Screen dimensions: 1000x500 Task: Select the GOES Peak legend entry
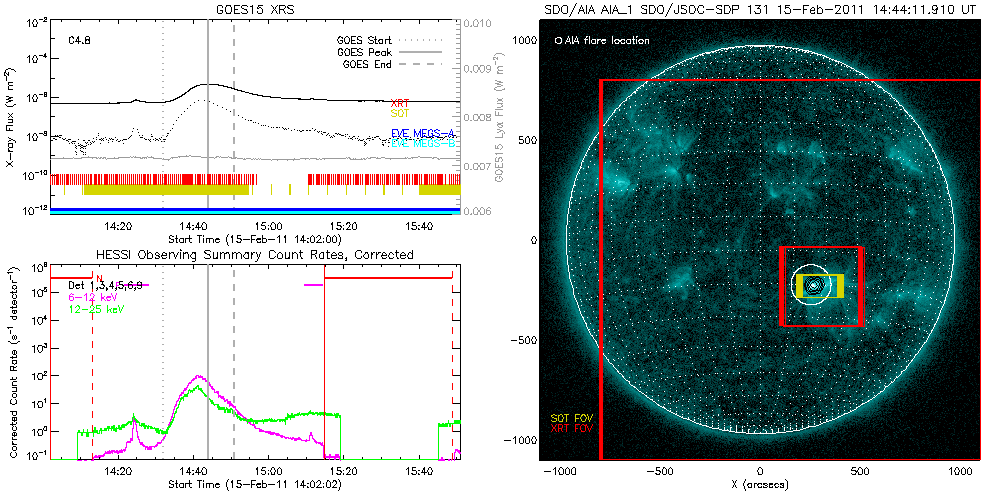pos(365,52)
